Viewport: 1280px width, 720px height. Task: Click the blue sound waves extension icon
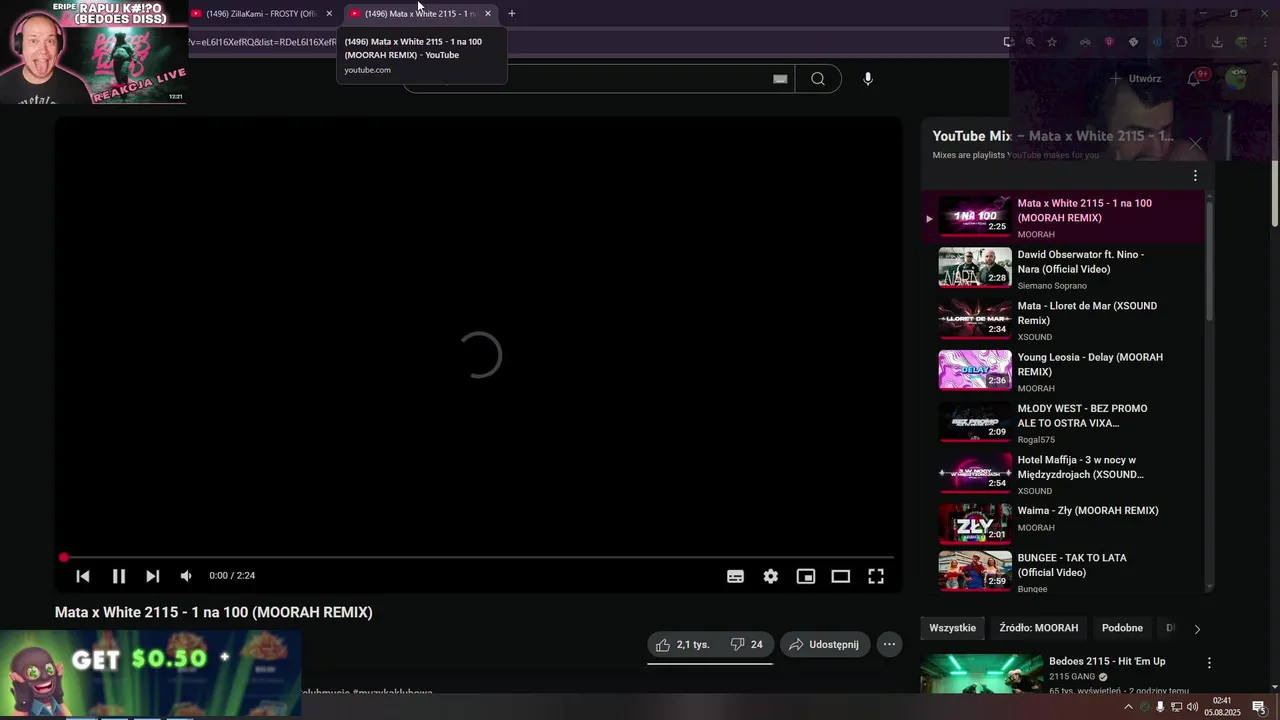point(1157,42)
